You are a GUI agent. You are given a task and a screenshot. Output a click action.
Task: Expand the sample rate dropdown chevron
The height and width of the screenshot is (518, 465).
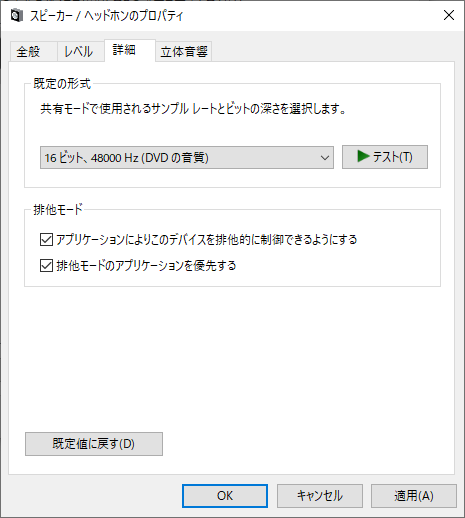(325, 158)
